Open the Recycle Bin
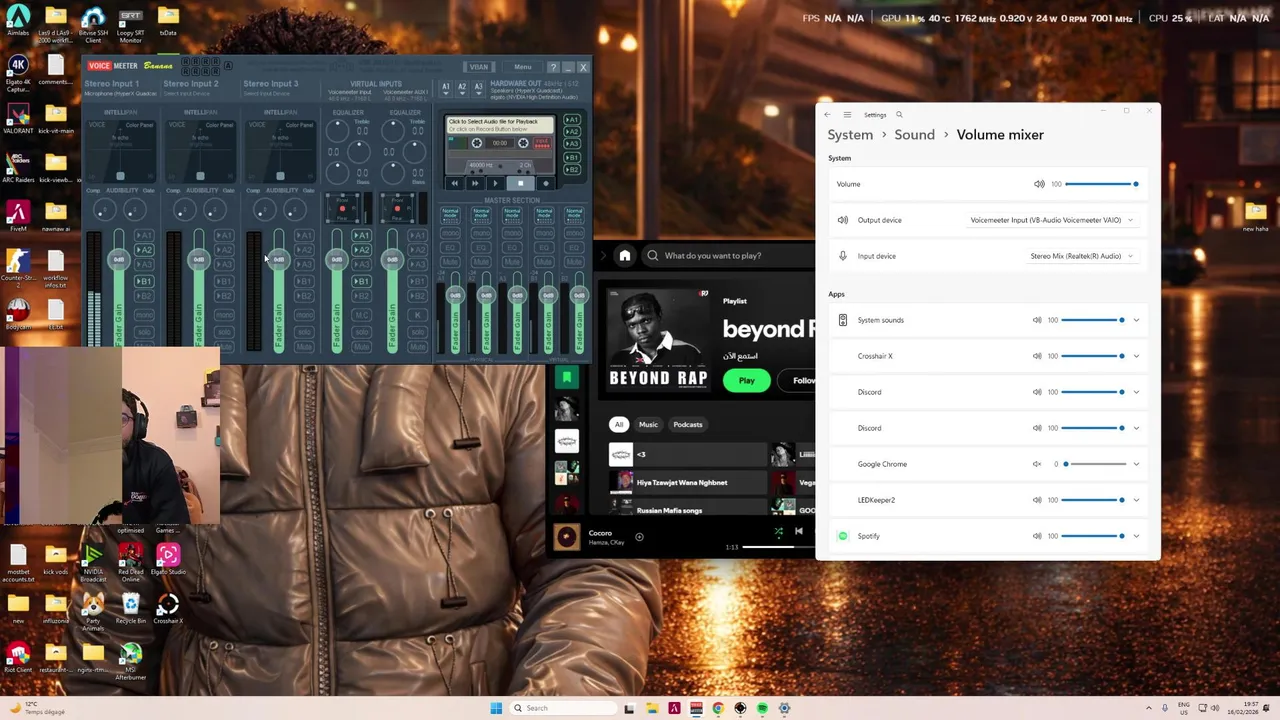This screenshot has height=720, width=1280. [130, 608]
